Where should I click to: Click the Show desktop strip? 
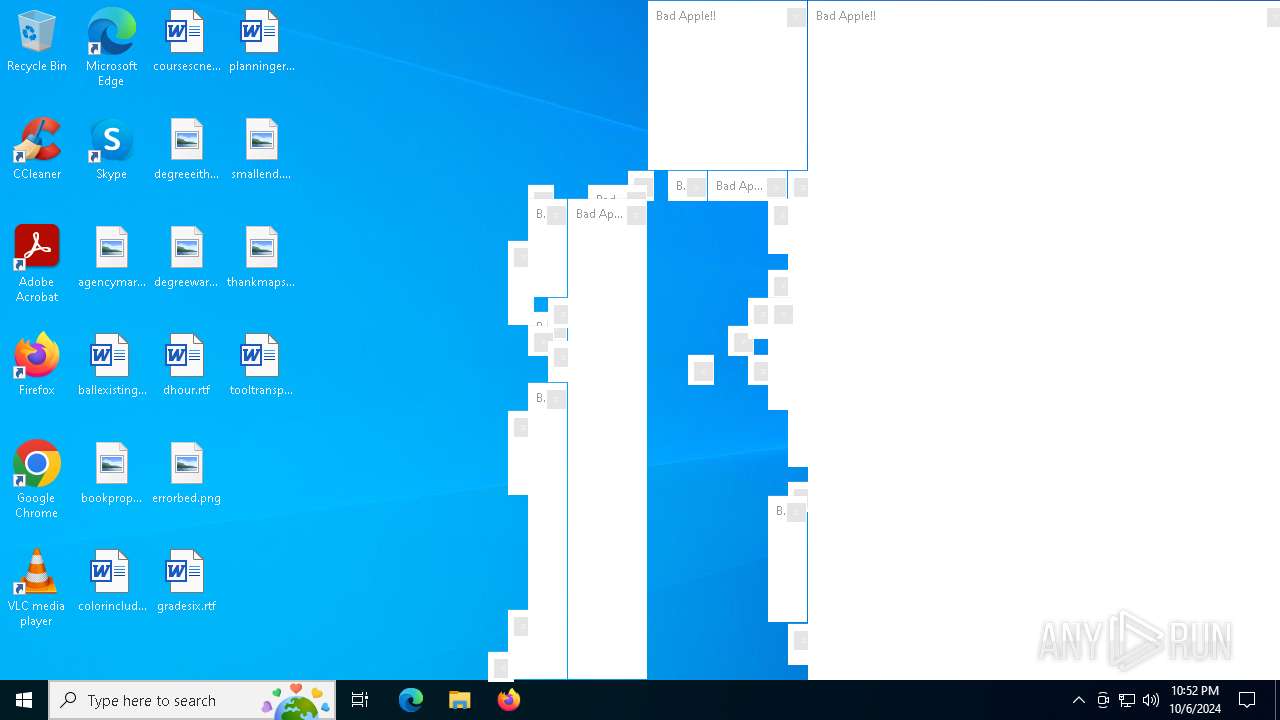pos(1277,700)
